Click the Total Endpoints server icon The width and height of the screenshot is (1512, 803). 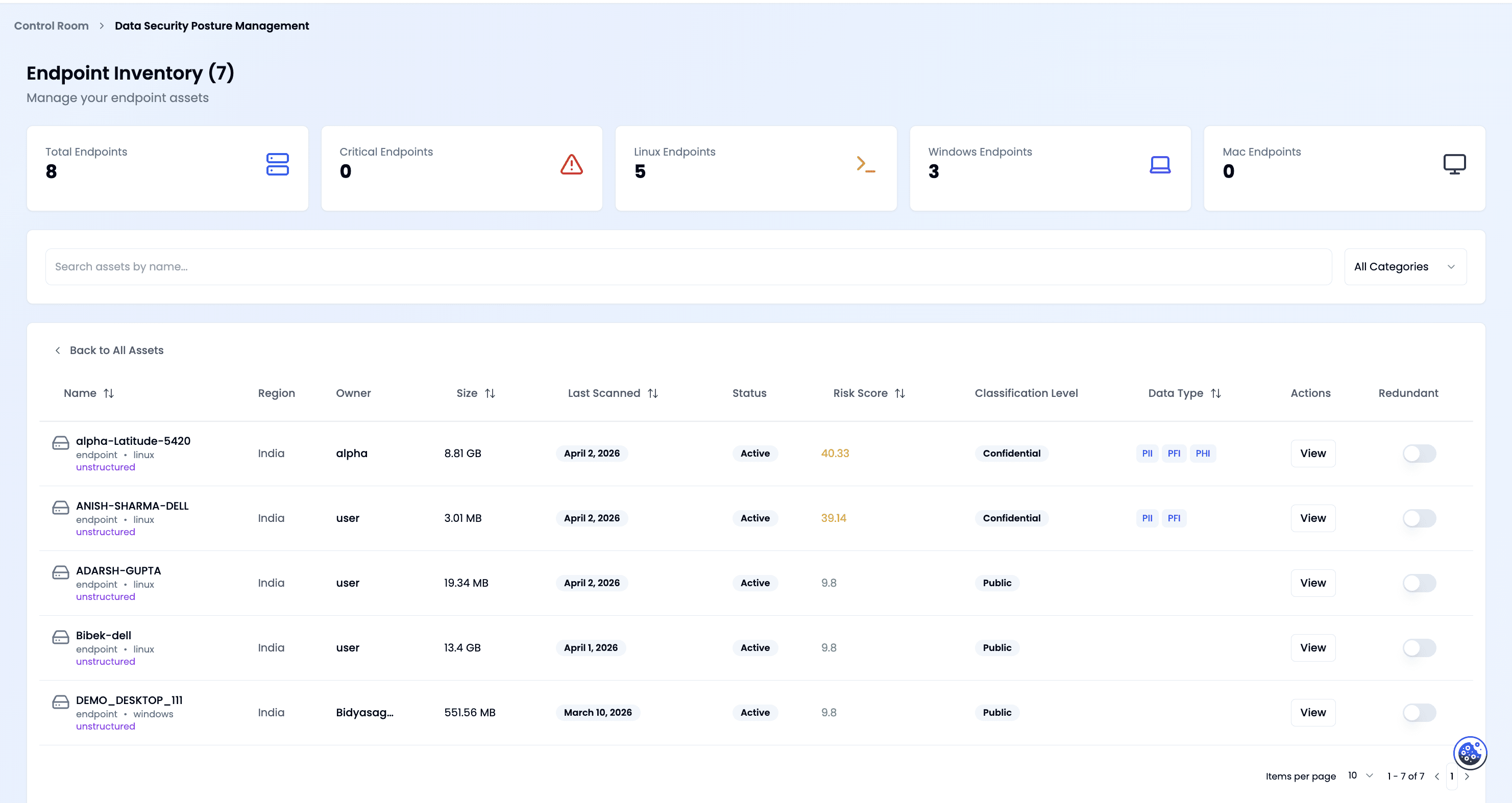click(x=277, y=164)
